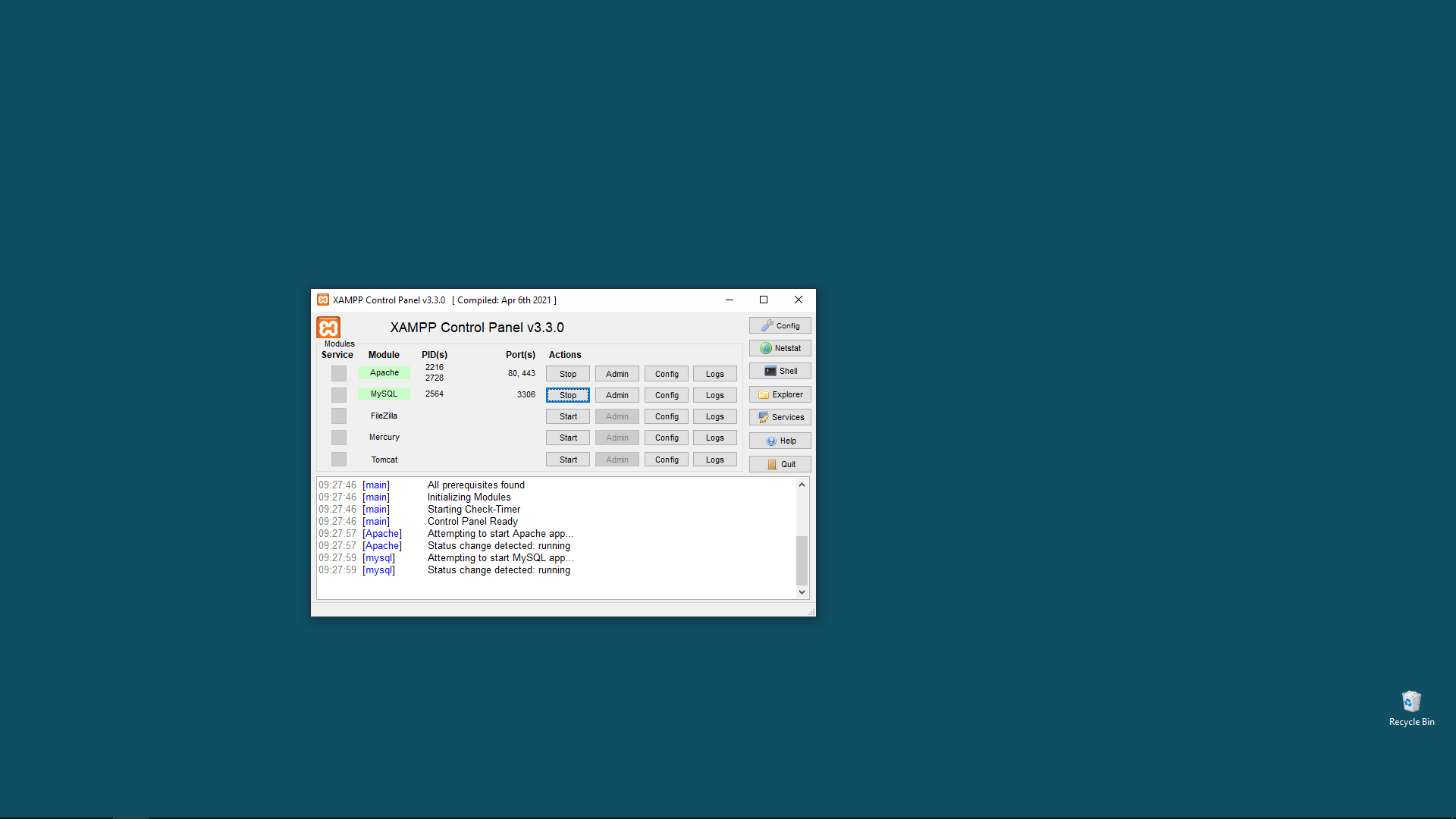This screenshot has width=1456, height=819.
Task: Toggle the MySQL service checkbox
Action: 339,394
